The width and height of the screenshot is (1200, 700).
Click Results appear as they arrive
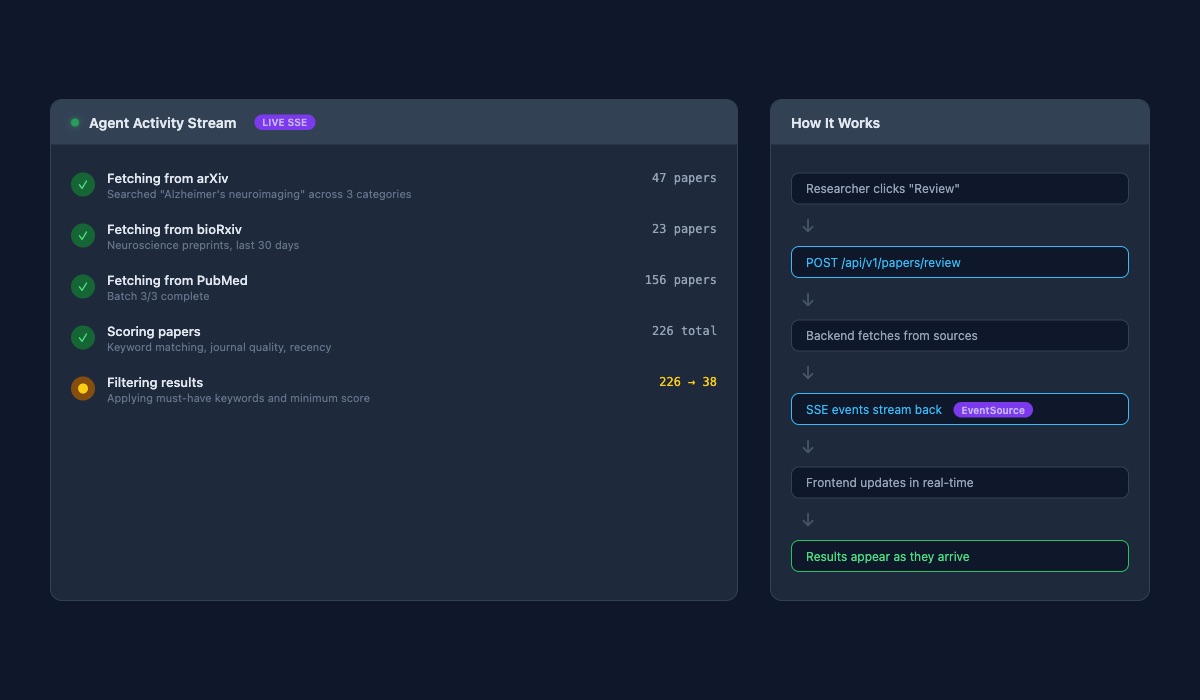[959, 556]
